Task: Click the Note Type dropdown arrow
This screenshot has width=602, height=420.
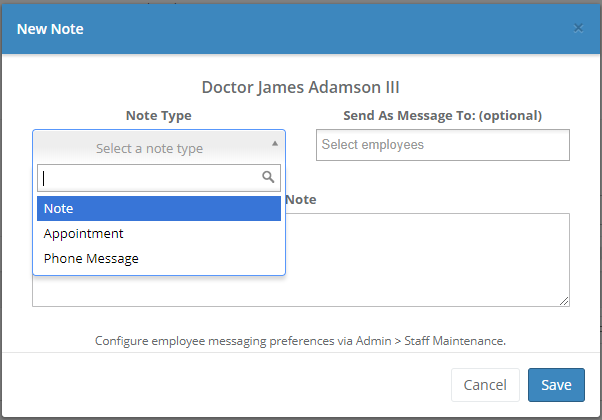Action: 275,144
